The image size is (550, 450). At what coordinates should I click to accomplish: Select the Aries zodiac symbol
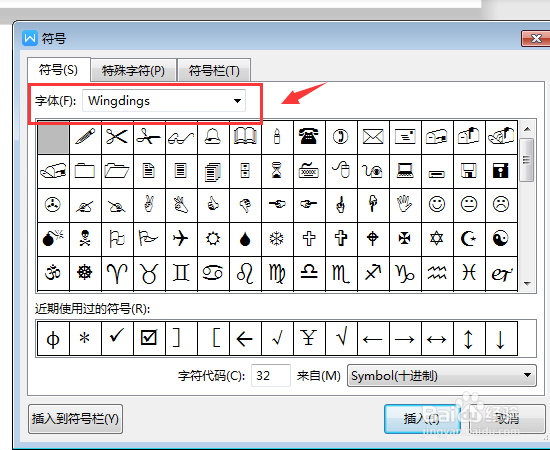tap(117, 273)
